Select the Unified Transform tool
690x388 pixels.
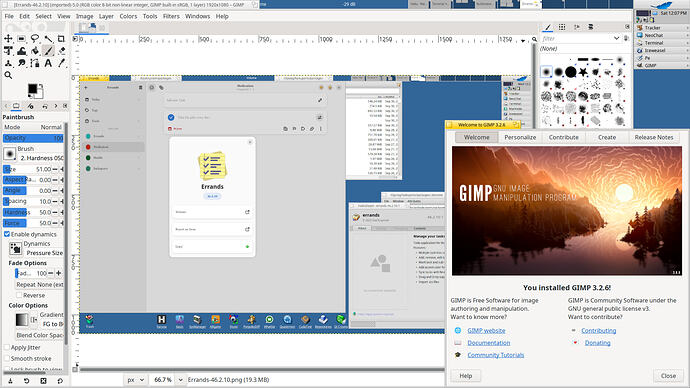tap(8, 51)
